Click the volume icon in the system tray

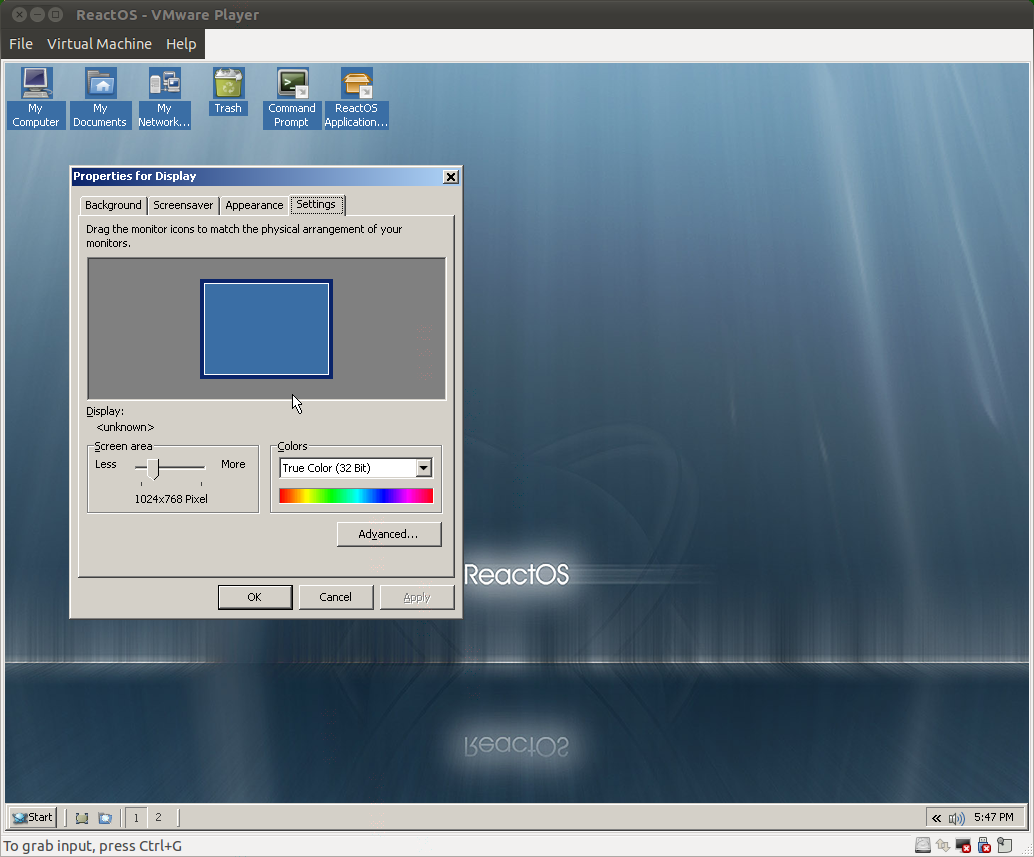coord(955,817)
